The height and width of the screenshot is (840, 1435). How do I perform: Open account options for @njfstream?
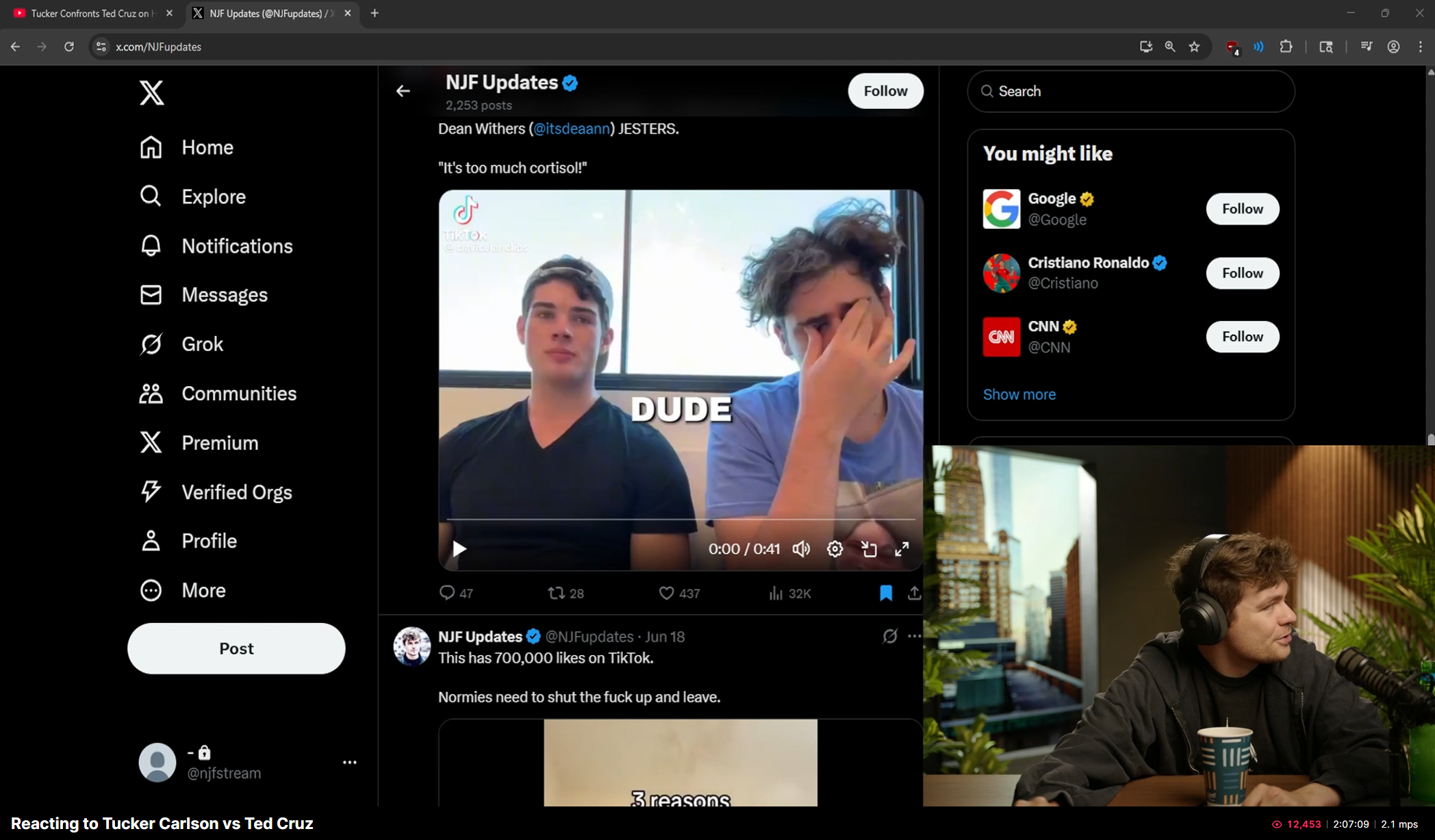coord(349,762)
